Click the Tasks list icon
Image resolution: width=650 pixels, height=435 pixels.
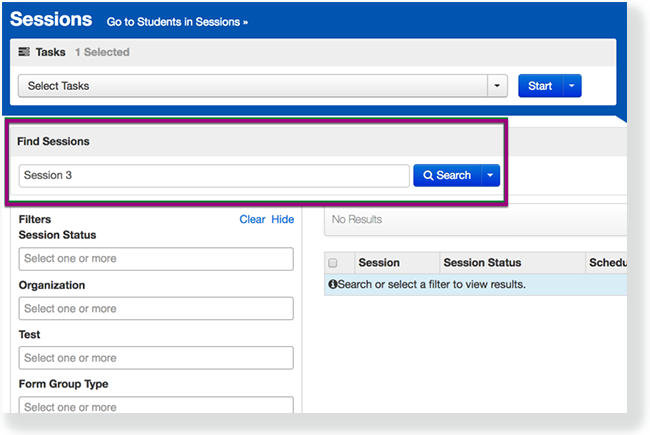[24, 52]
